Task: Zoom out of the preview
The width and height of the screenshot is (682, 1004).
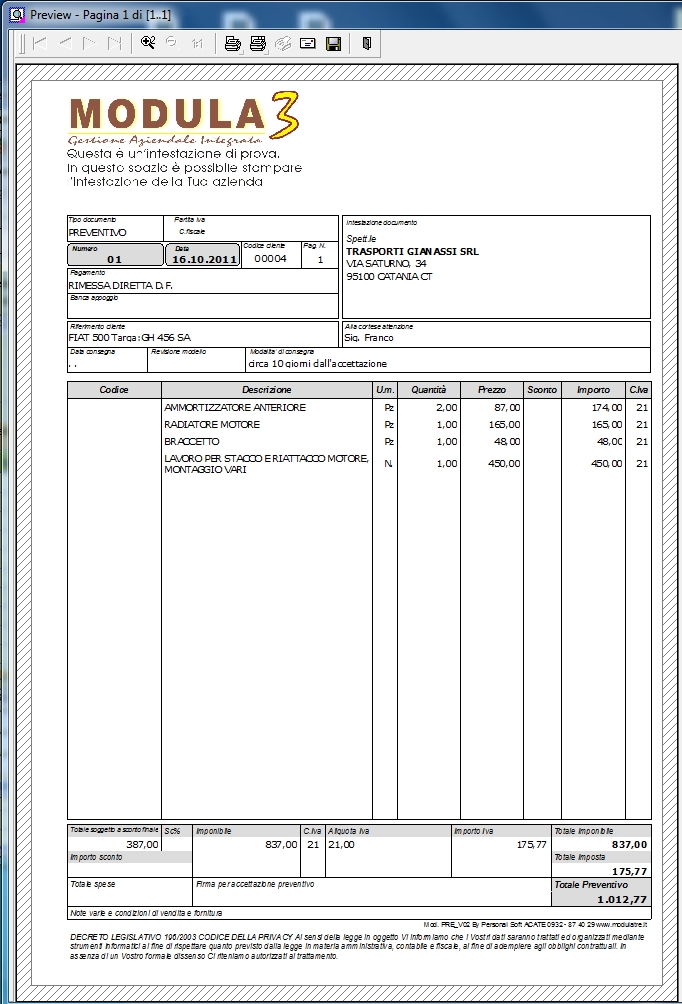Action: tap(172, 43)
